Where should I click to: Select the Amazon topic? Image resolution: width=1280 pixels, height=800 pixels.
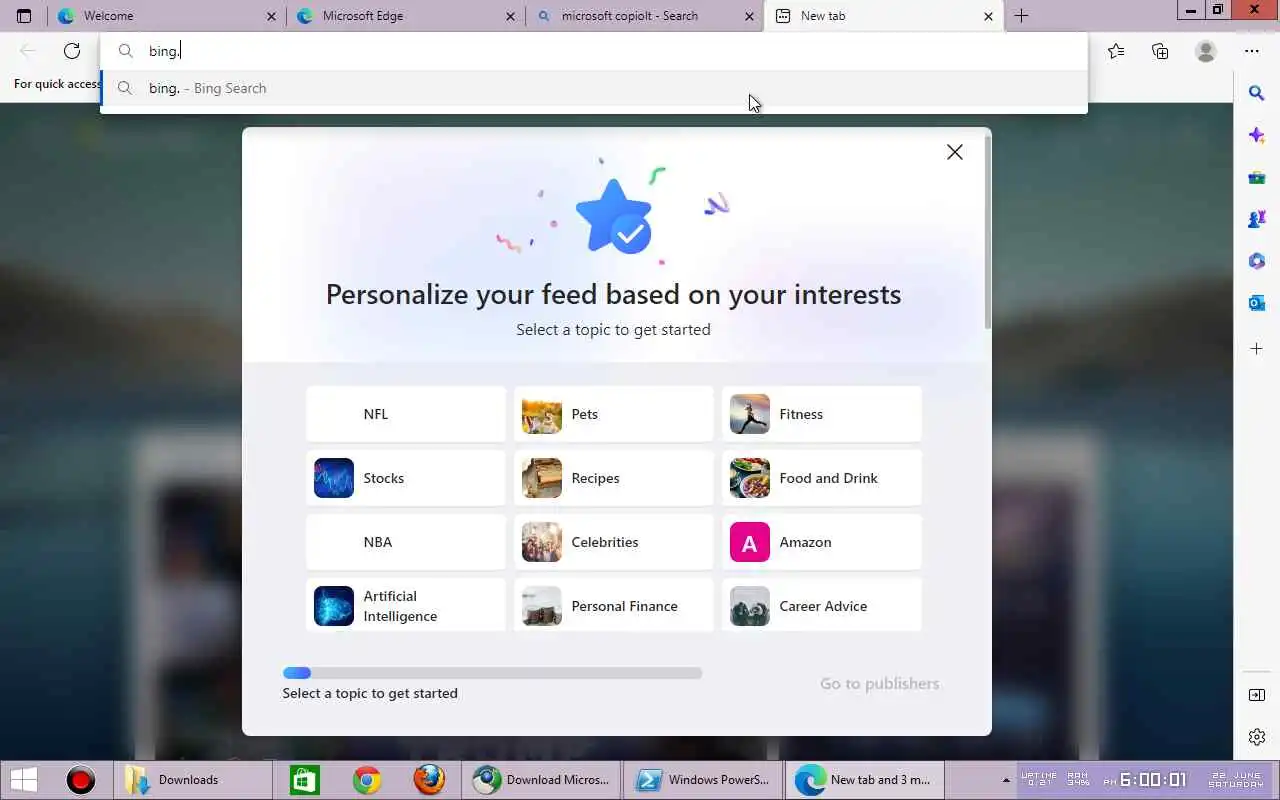(x=822, y=542)
